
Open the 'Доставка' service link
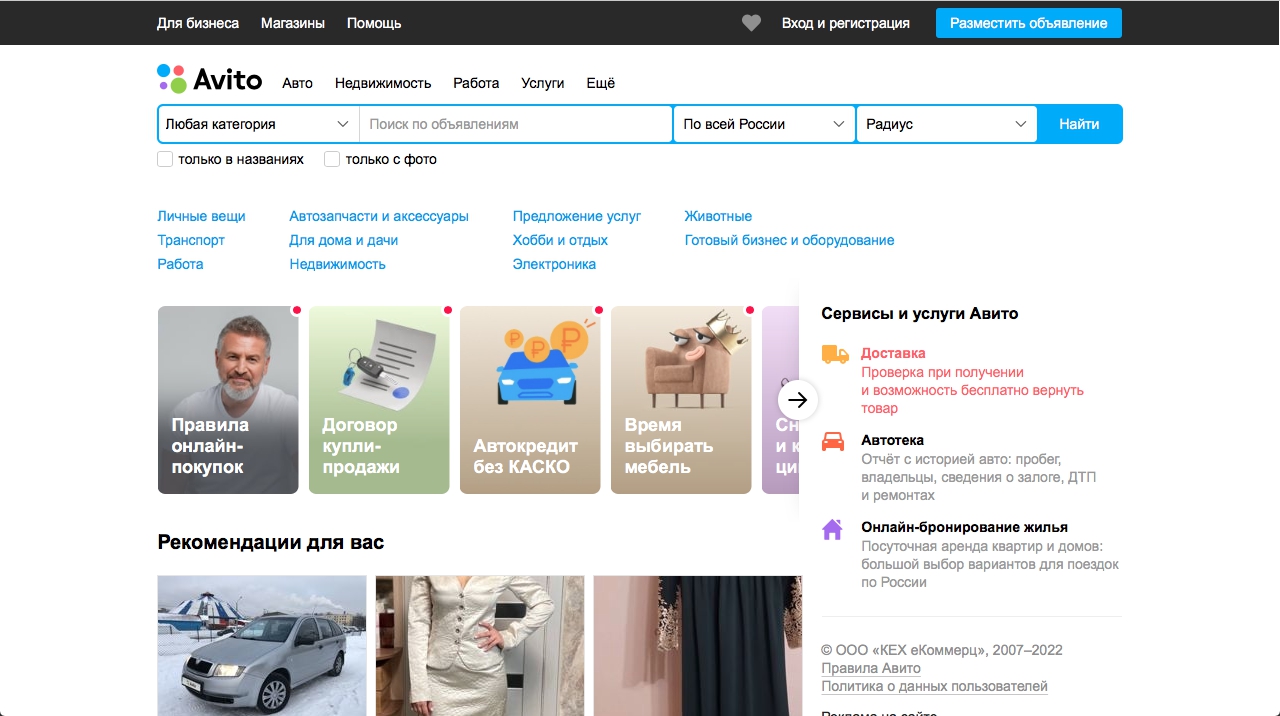tap(893, 353)
